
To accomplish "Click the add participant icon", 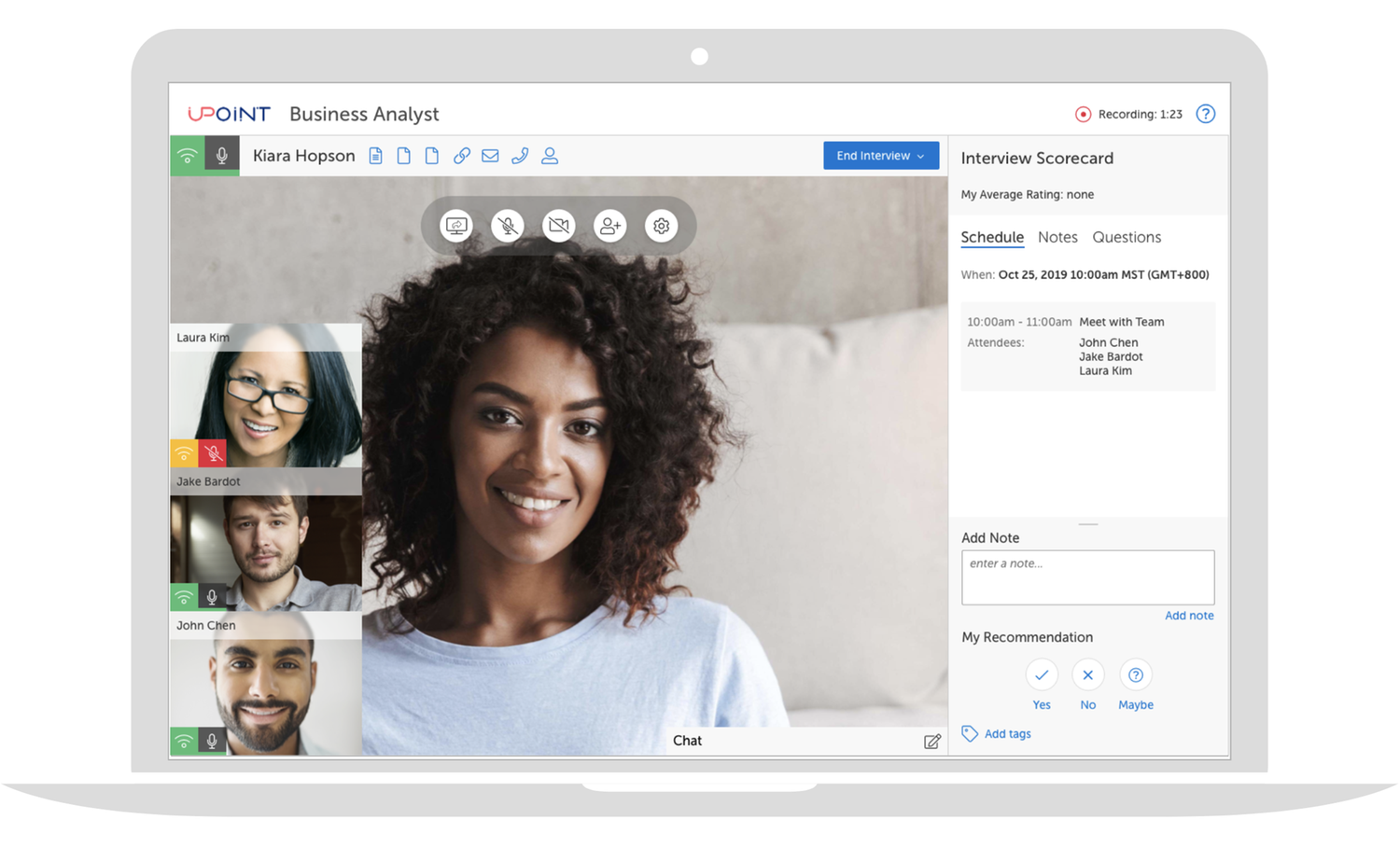I will click(609, 225).
